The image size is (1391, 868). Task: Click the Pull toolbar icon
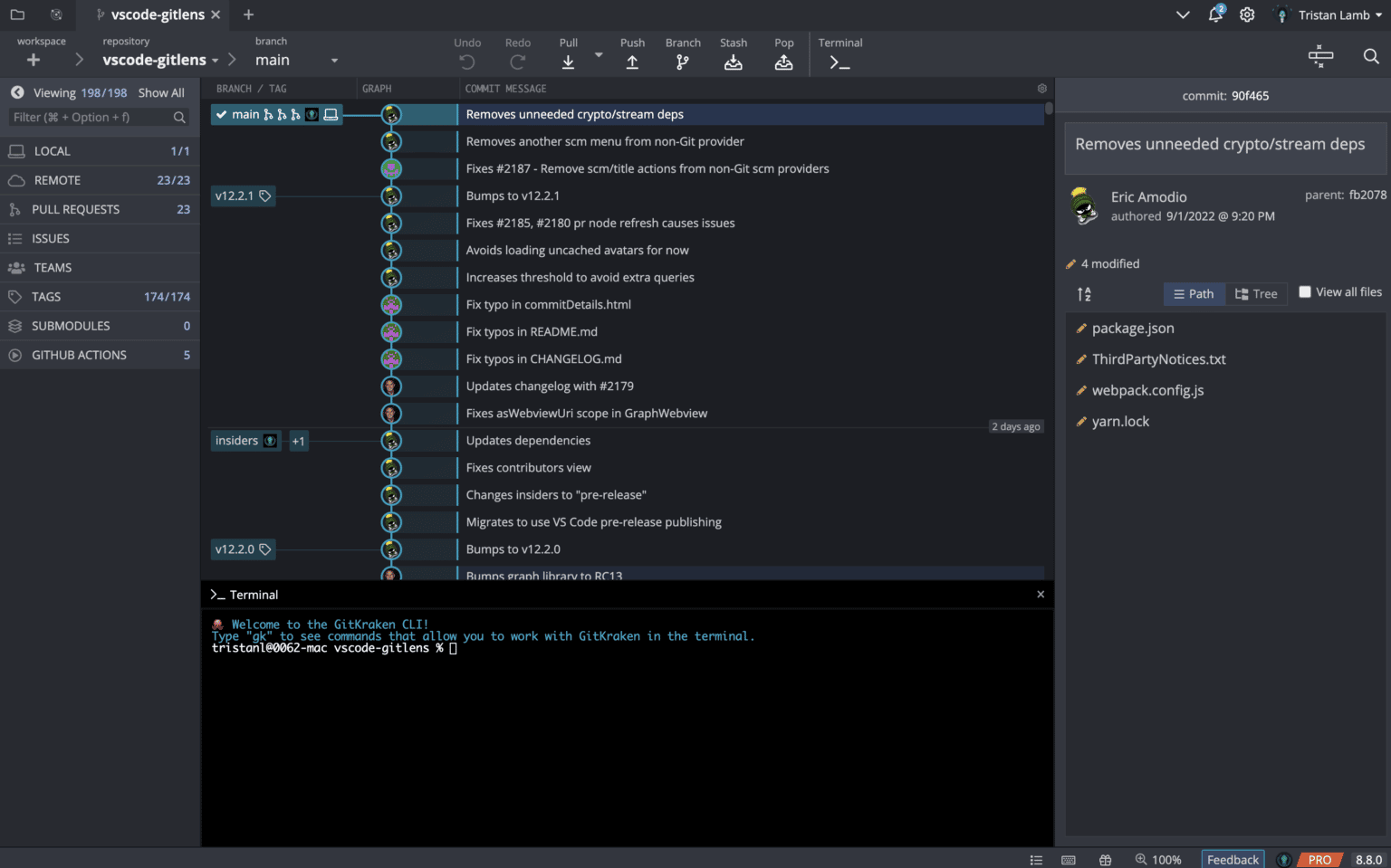click(568, 62)
